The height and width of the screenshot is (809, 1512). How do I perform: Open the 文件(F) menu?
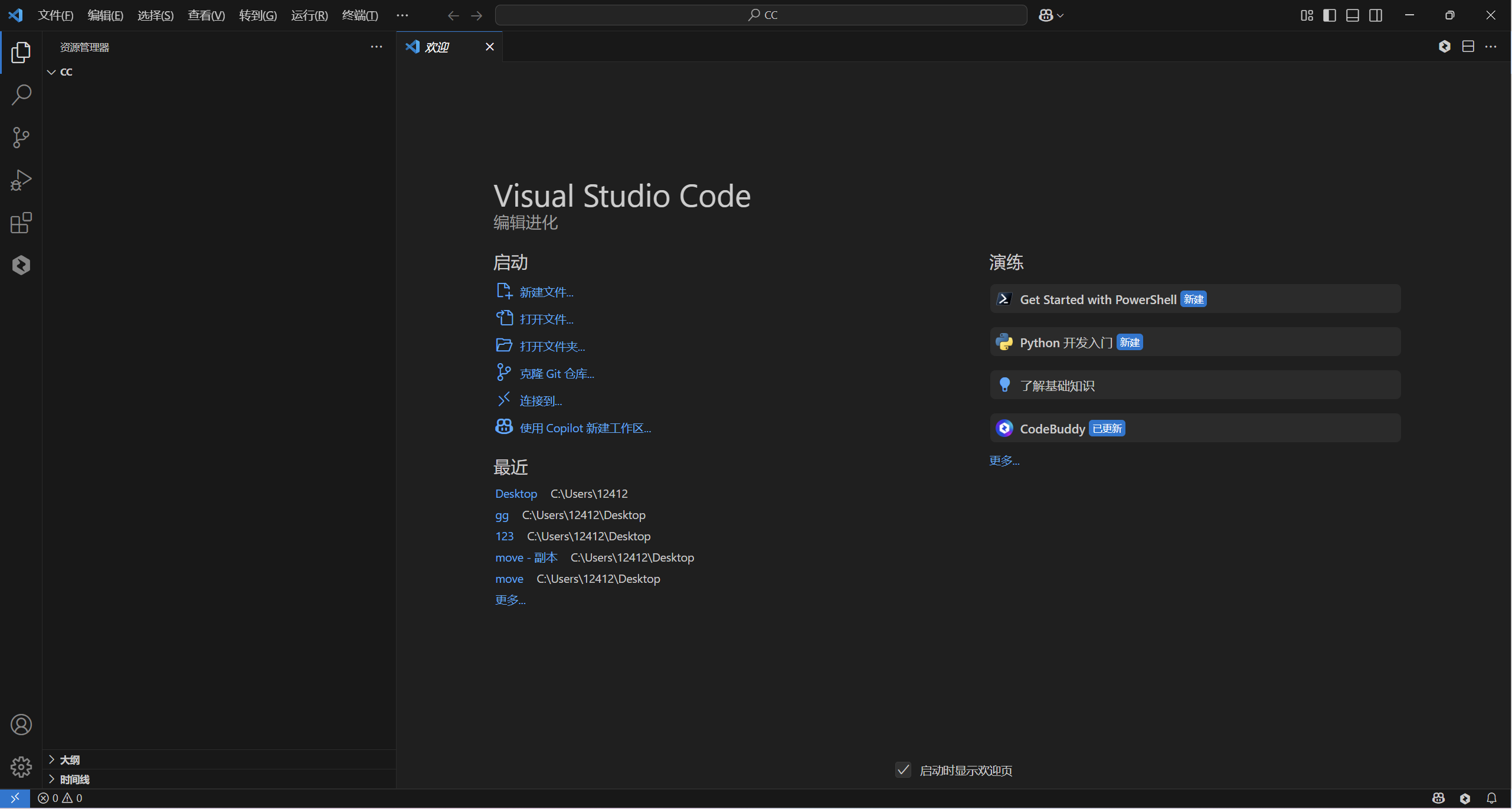click(x=55, y=15)
